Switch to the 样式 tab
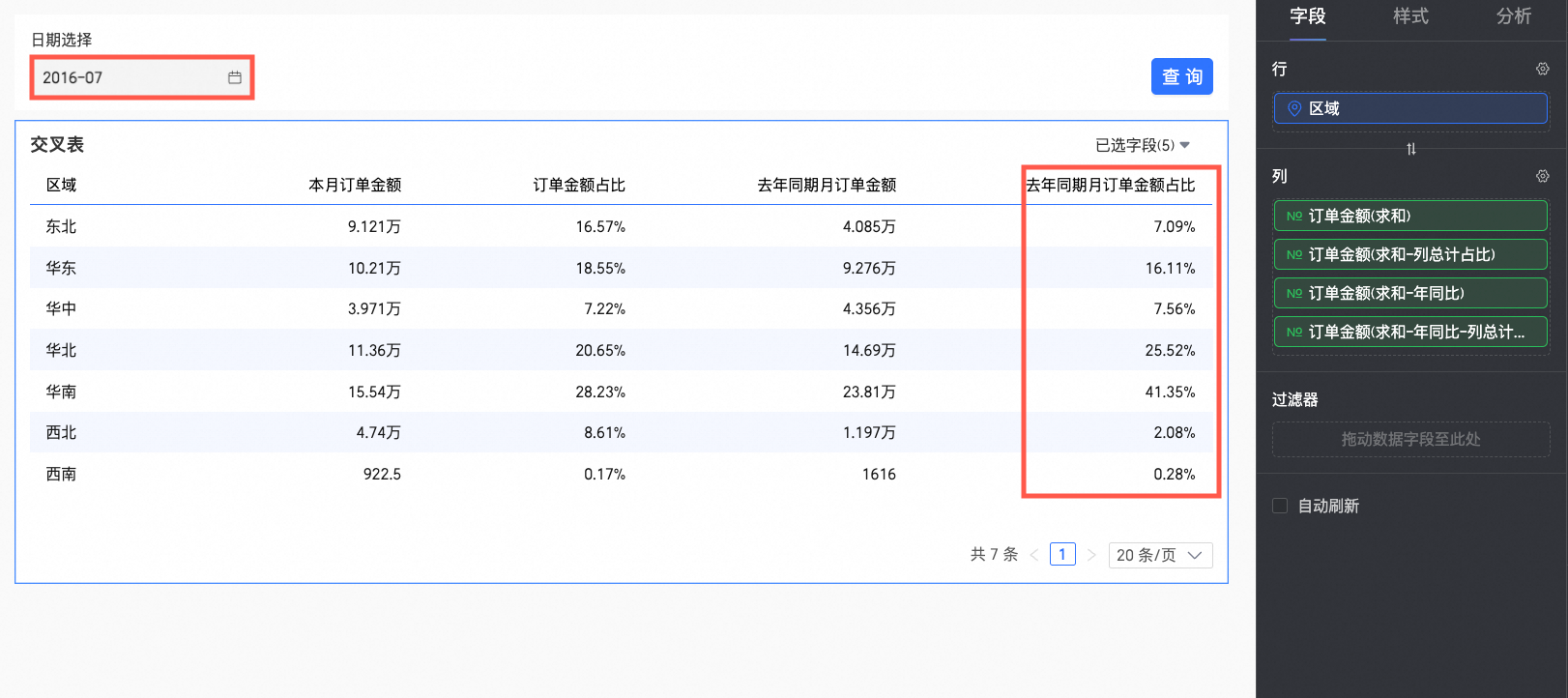1568x698 pixels. tap(1410, 16)
